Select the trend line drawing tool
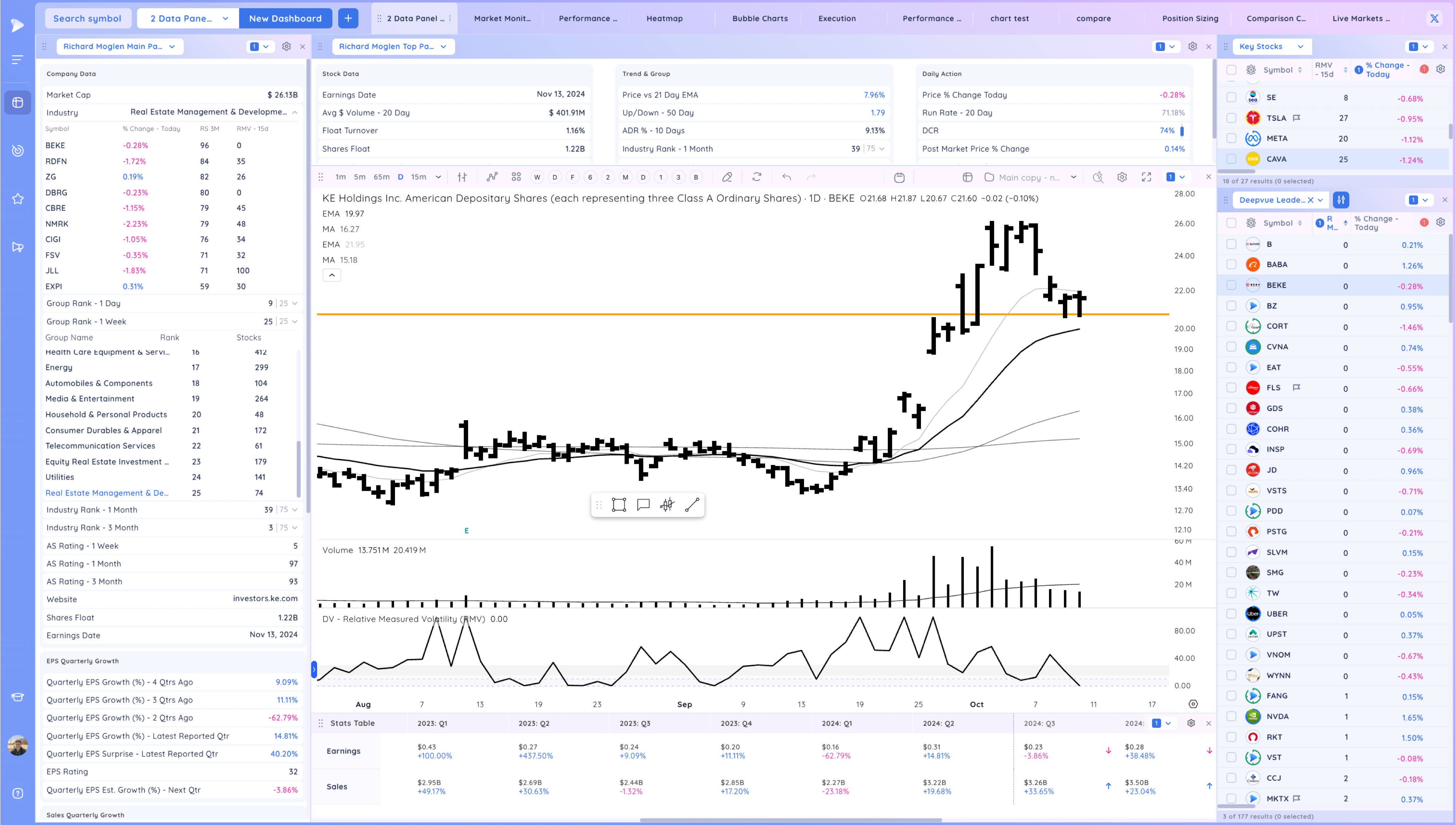1456x825 pixels. (x=692, y=505)
